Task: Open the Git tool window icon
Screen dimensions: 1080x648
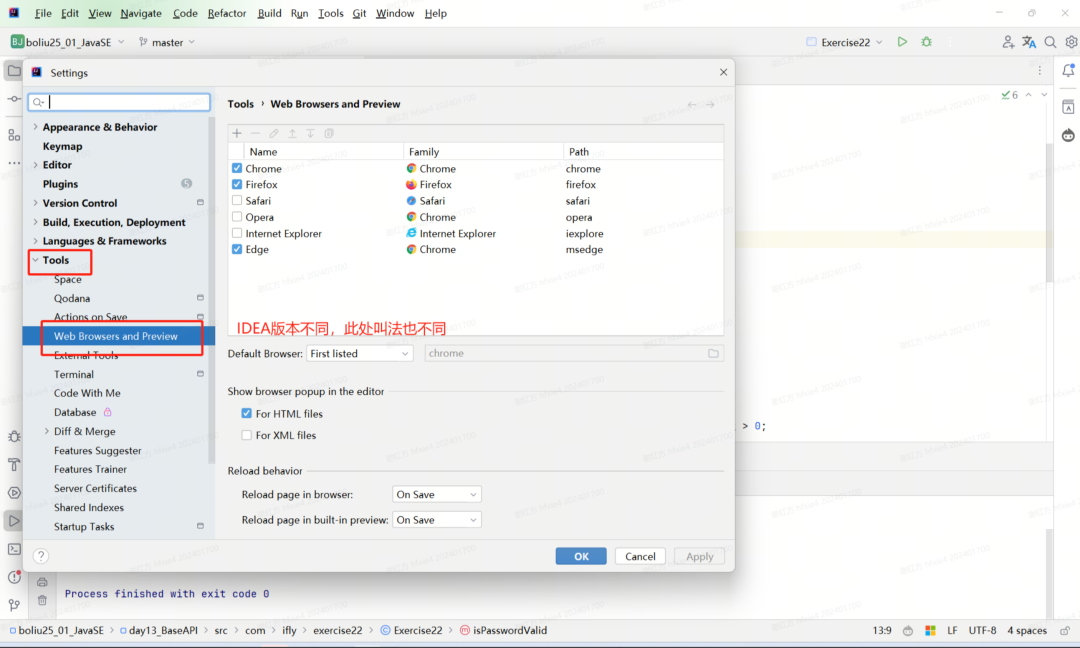Action: [14, 605]
